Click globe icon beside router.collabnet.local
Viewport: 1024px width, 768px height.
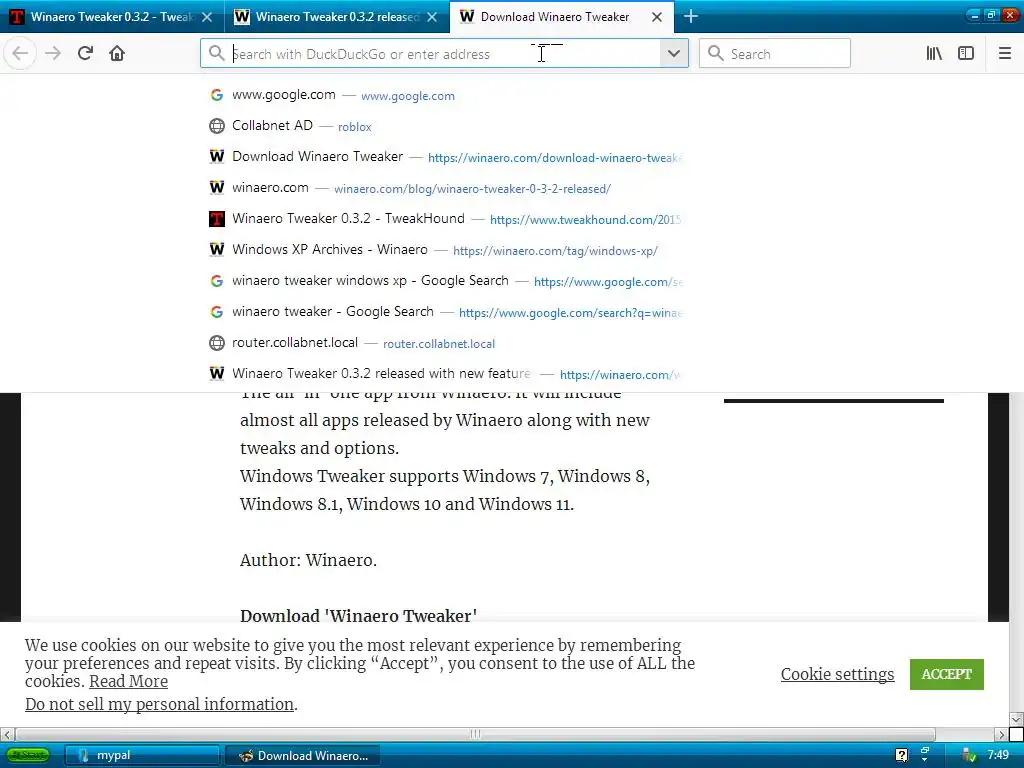(217, 343)
